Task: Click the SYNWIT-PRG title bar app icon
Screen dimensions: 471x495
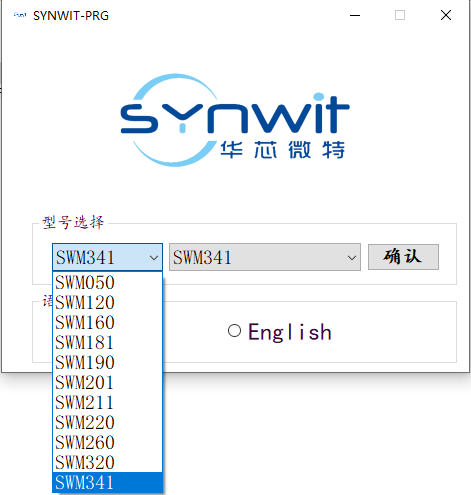Action: (x=20, y=15)
